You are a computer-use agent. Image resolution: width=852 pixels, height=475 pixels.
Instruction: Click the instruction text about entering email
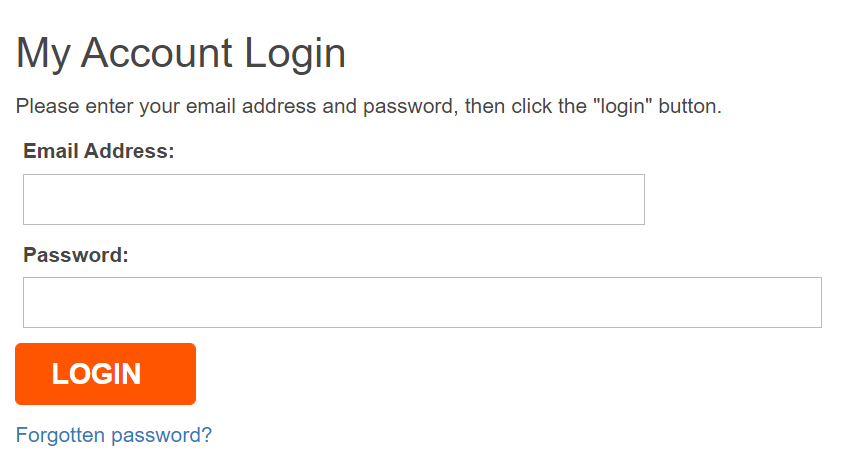click(368, 106)
